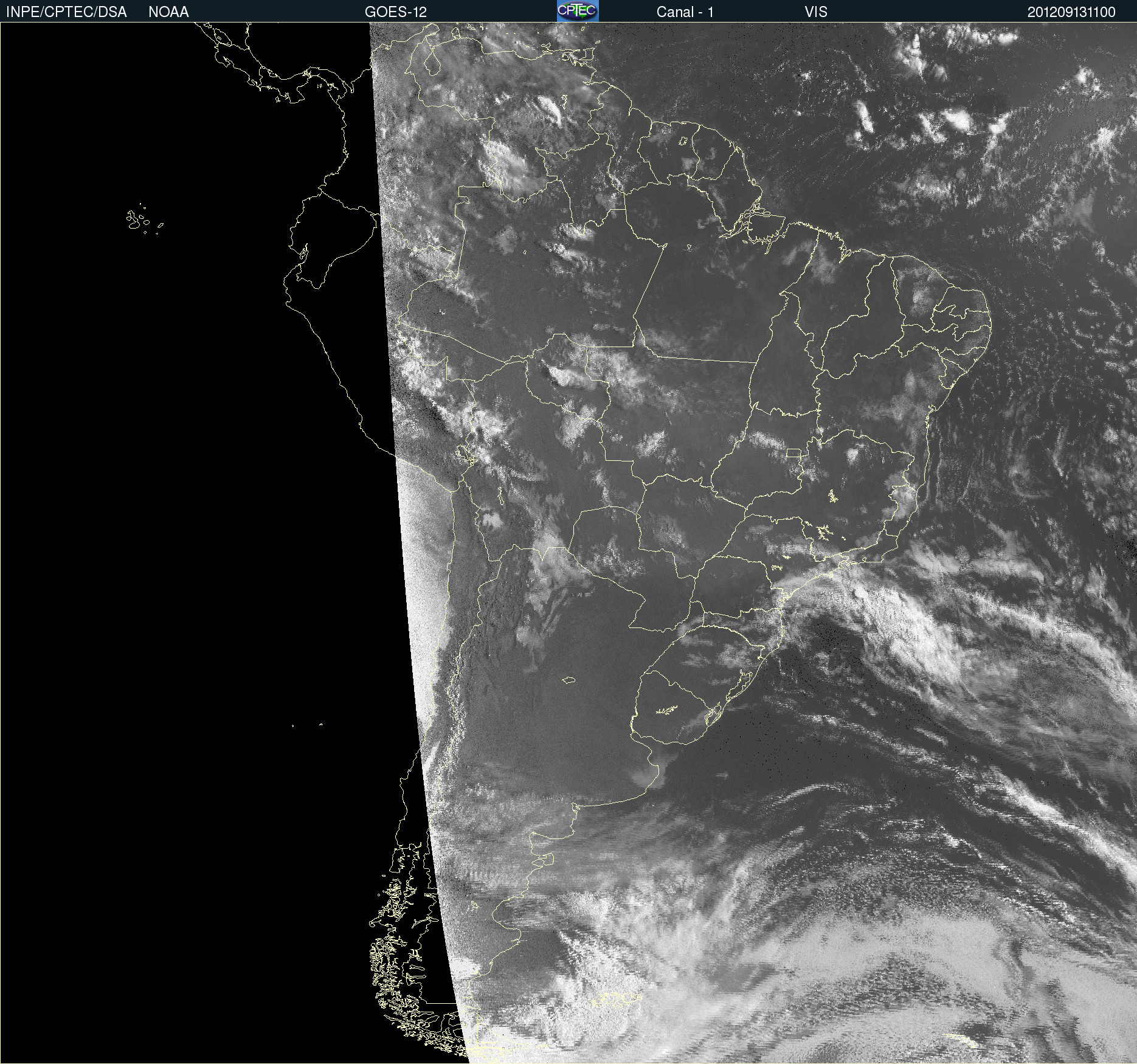This screenshot has height=1064, width=1137.
Task: Click the VIS channel label
Action: click(x=816, y=12)
